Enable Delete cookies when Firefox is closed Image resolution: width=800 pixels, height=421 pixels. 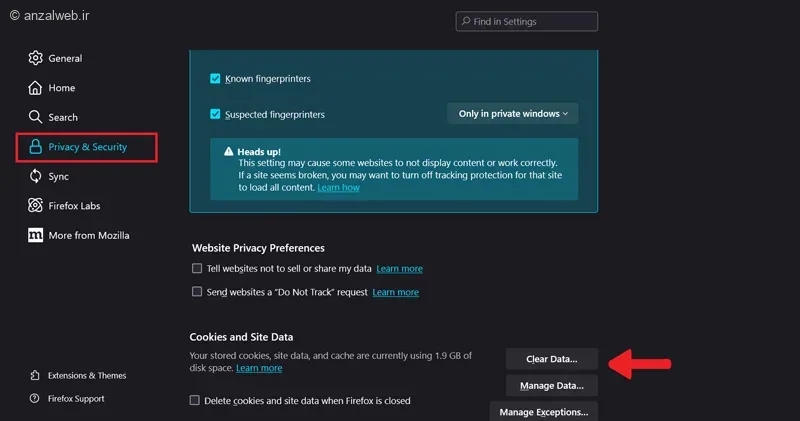point(196,401)
